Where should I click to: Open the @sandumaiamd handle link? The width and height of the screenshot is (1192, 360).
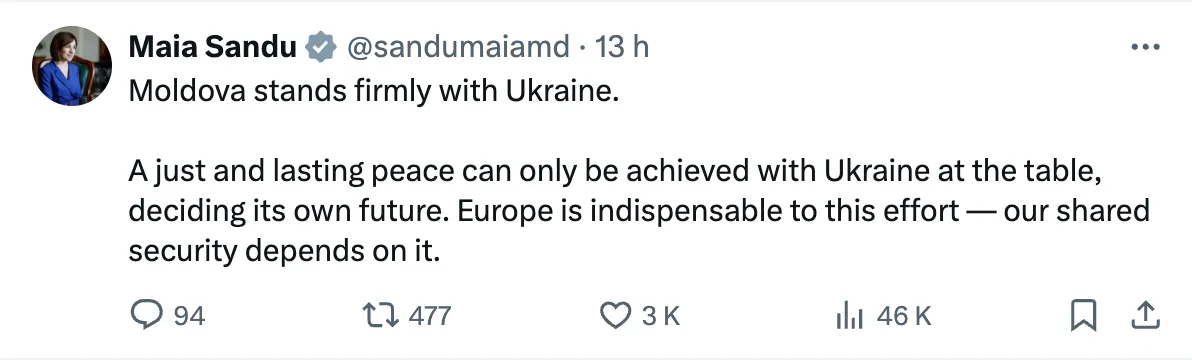click(x=458, y=47)
